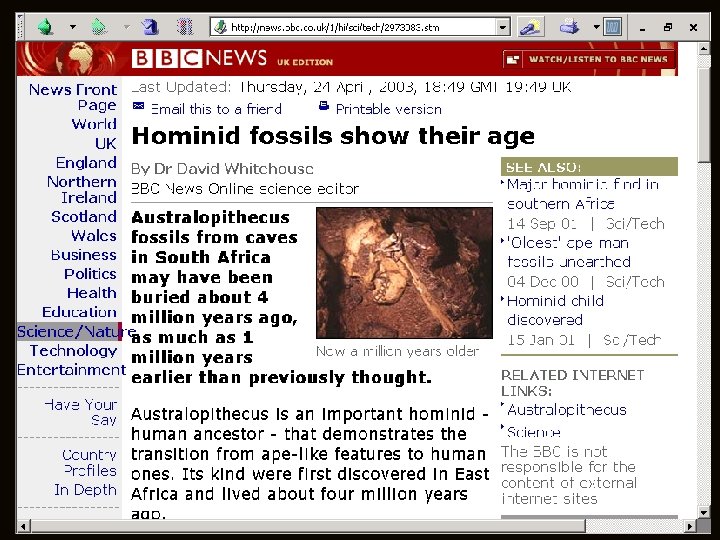720x540 pixels.
Task: Click the fossil skull photo
Action: click(404, 273)
